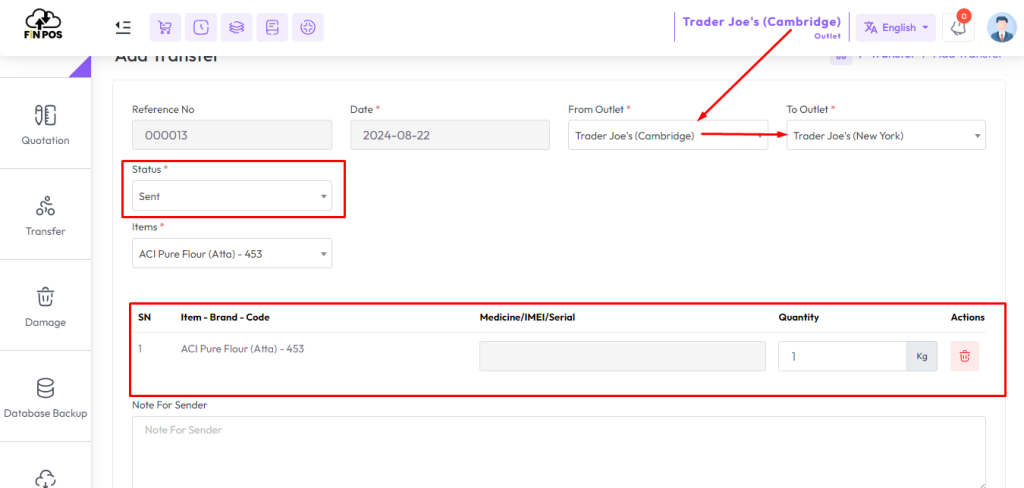Click 'ACI Pure Flour (Atta) - 453' table cell
1024x488 pixels.
[242, 349]
